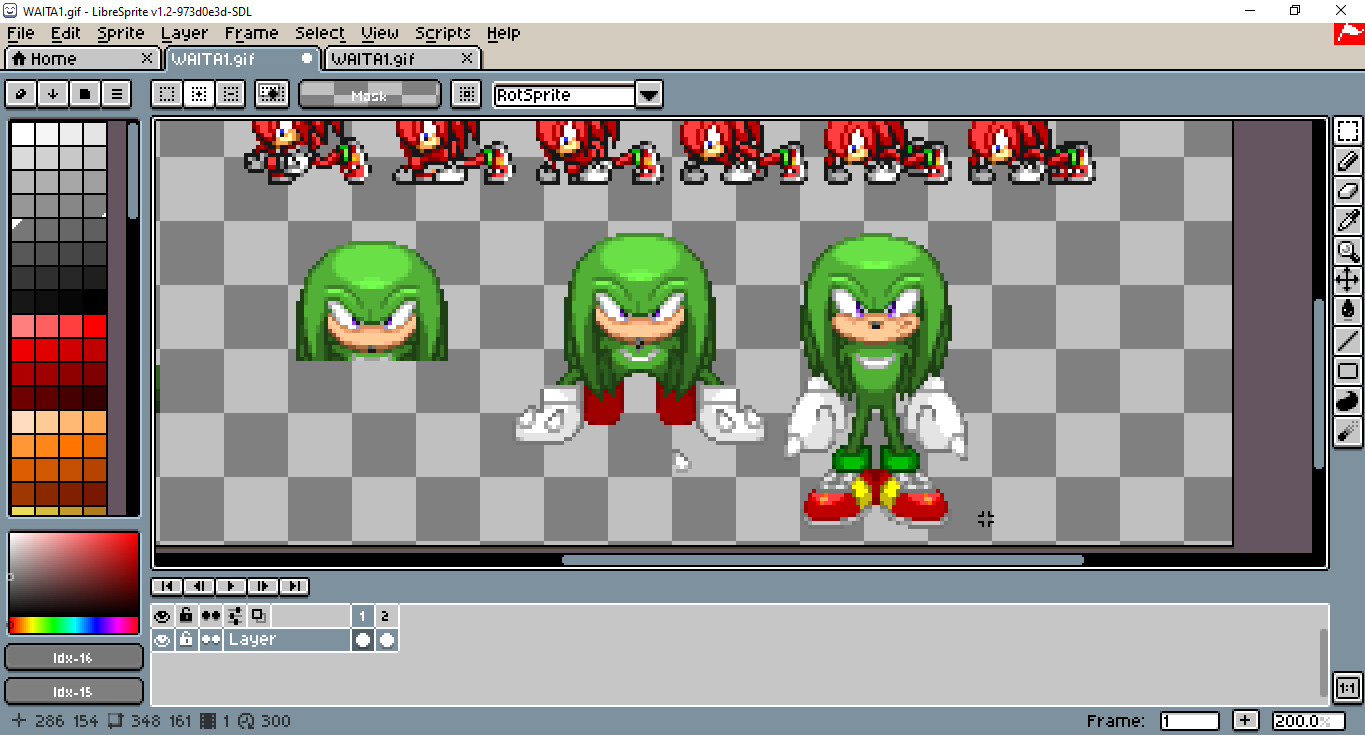Select the Contour blob tool
The width and height of the screenshot is (1365, 735).
coord(1348,401)
